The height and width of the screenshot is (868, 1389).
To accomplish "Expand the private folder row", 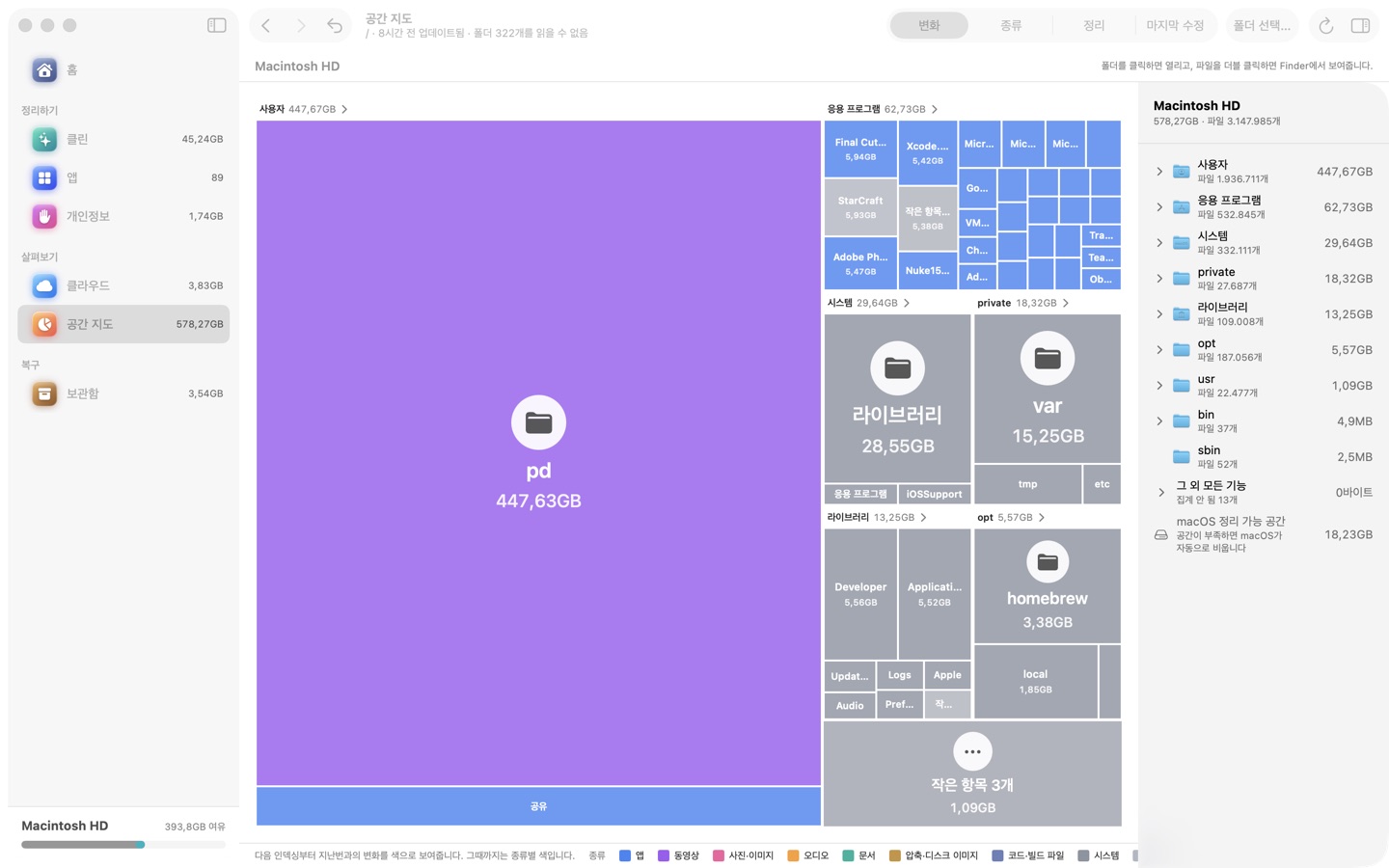I will (1159, 279).
